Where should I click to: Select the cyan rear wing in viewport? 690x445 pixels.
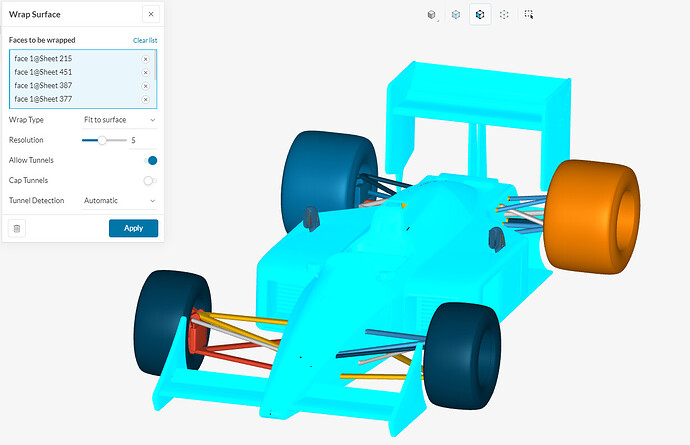[x=477, y=97]
